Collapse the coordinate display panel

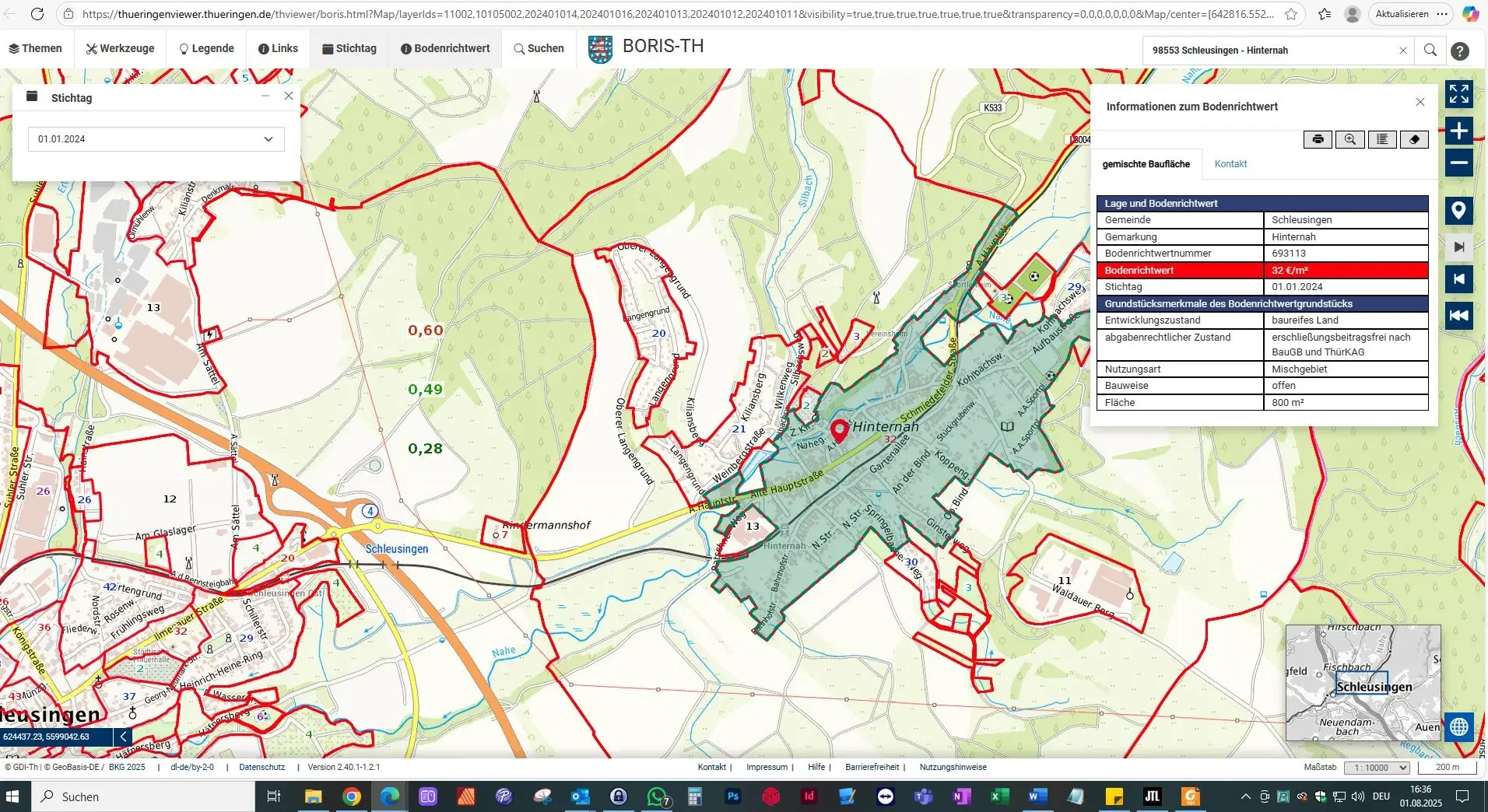pos(122,737)
